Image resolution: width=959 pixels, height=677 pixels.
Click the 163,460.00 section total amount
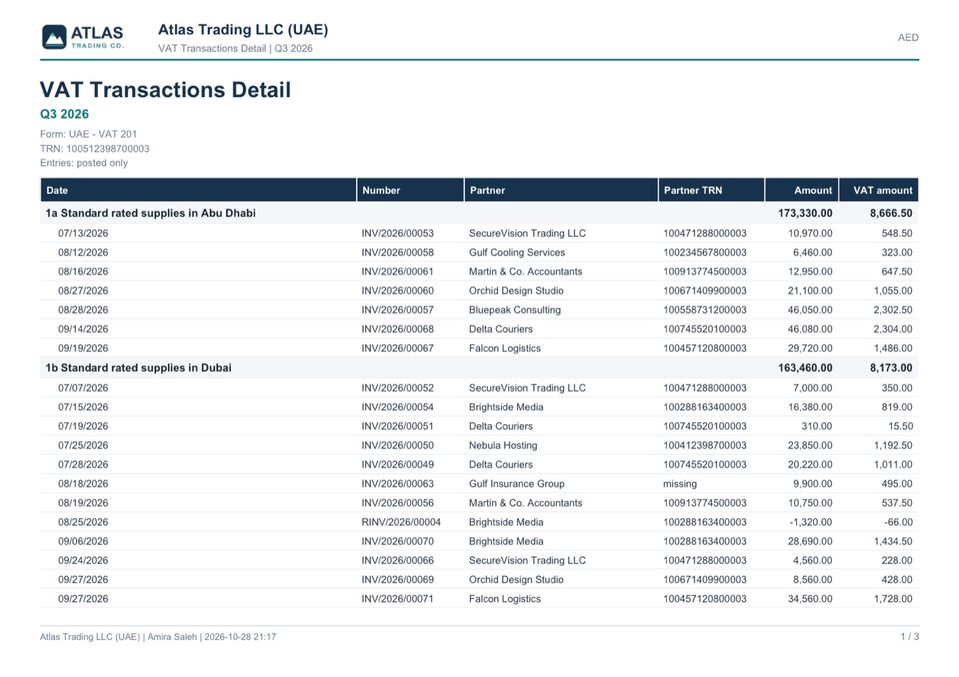click(805, 368)
